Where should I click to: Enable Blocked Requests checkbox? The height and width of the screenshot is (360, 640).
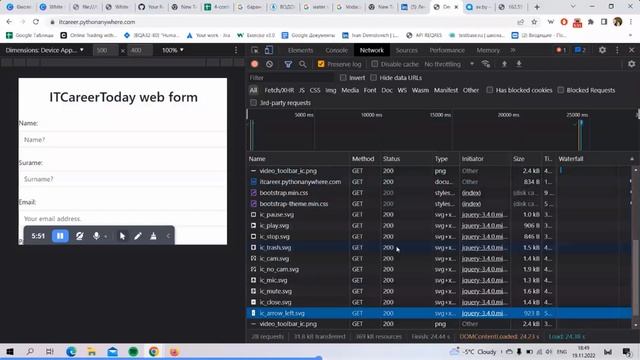tap(561, 90)
